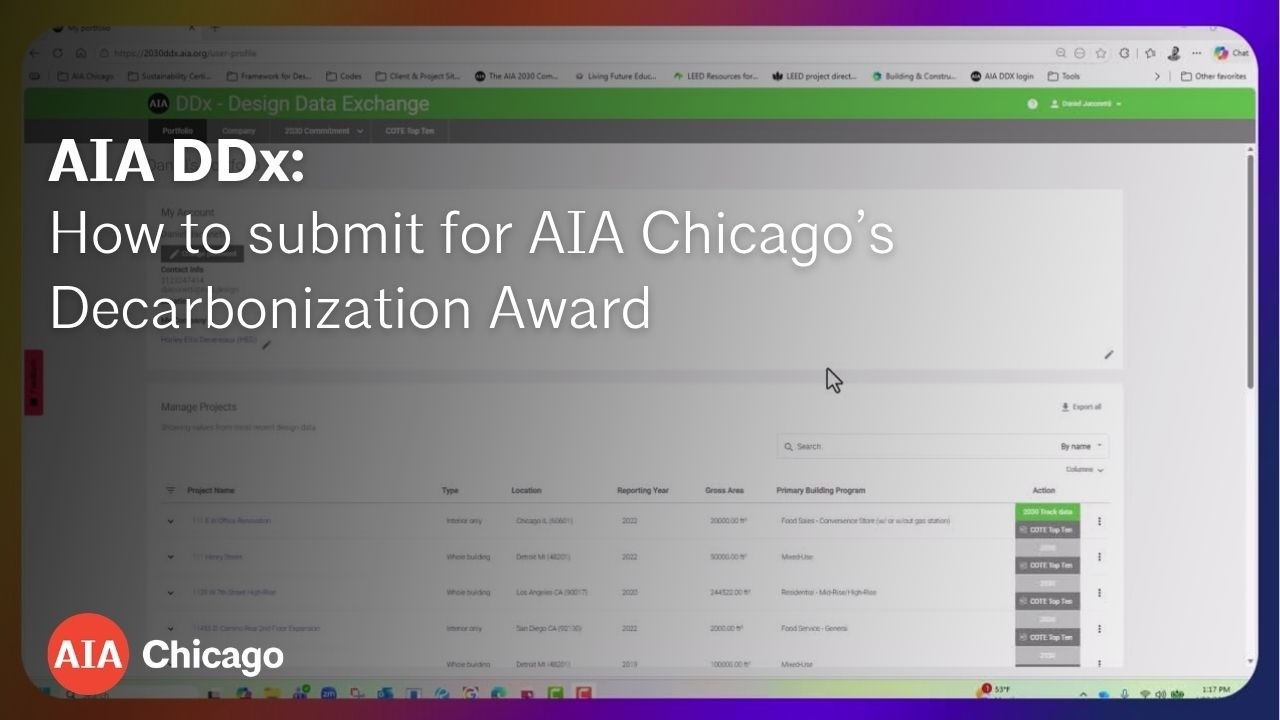Show more bookmarks overflow chevron
The image size is (1280, 720).
(1157, 76)
